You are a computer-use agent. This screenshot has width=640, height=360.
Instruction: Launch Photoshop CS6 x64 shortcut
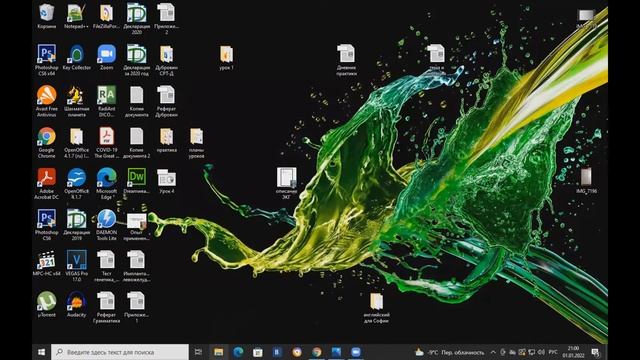[47, 60]
